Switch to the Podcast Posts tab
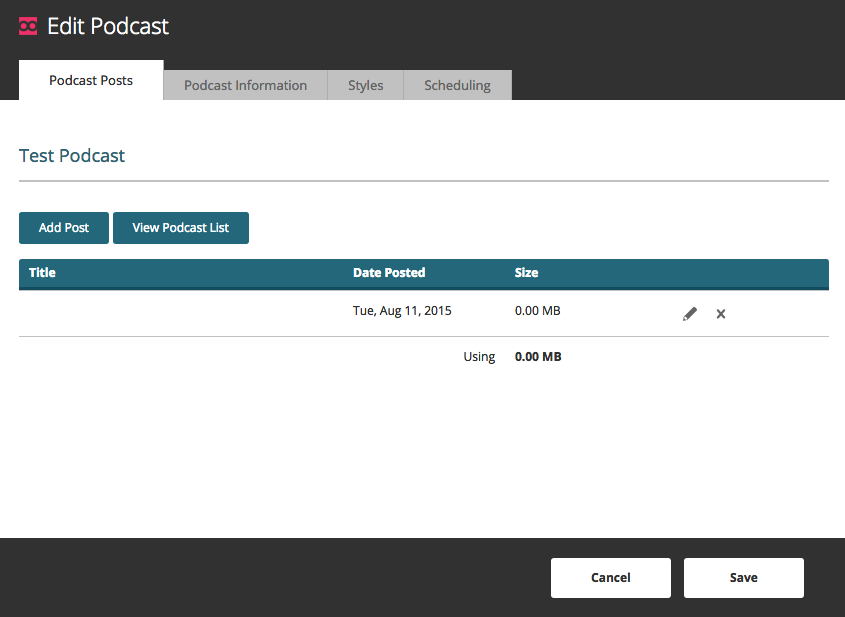The width and height of the screenshot is (845, 617). [x=91, y=81]
